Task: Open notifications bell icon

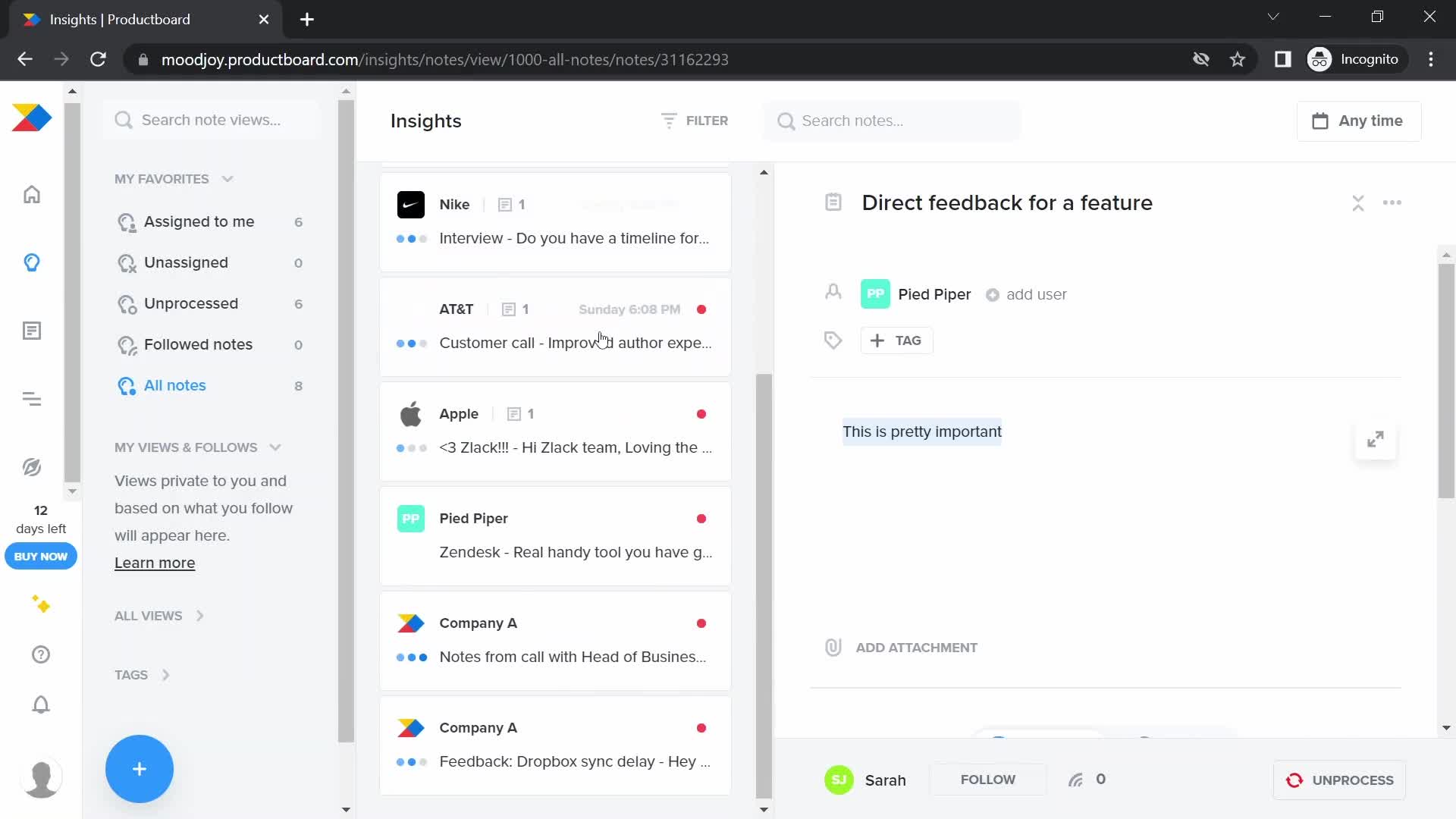Action: pos(41,704)
